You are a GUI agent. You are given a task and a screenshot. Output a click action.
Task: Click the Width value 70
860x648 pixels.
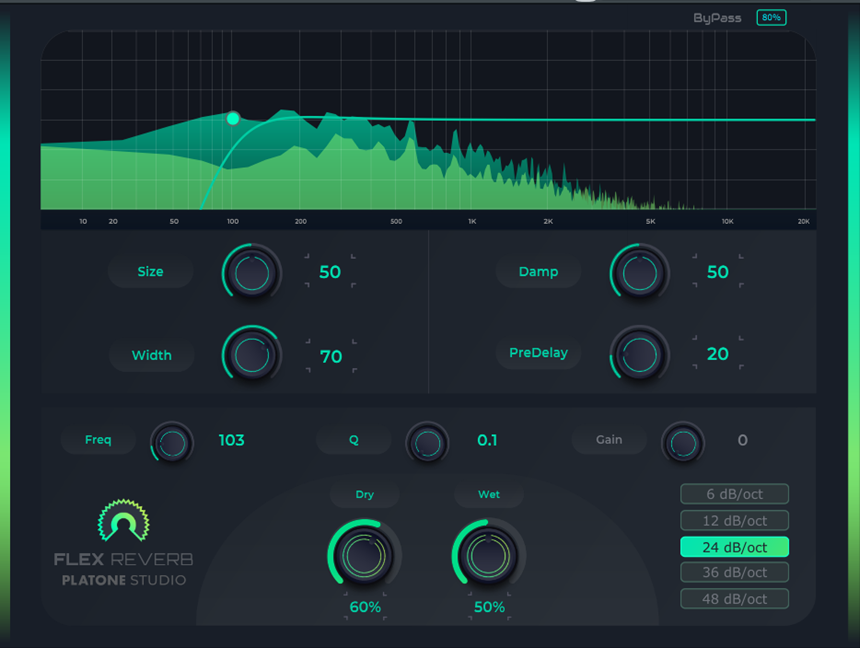pyautogui.click(x=331, y=357)
